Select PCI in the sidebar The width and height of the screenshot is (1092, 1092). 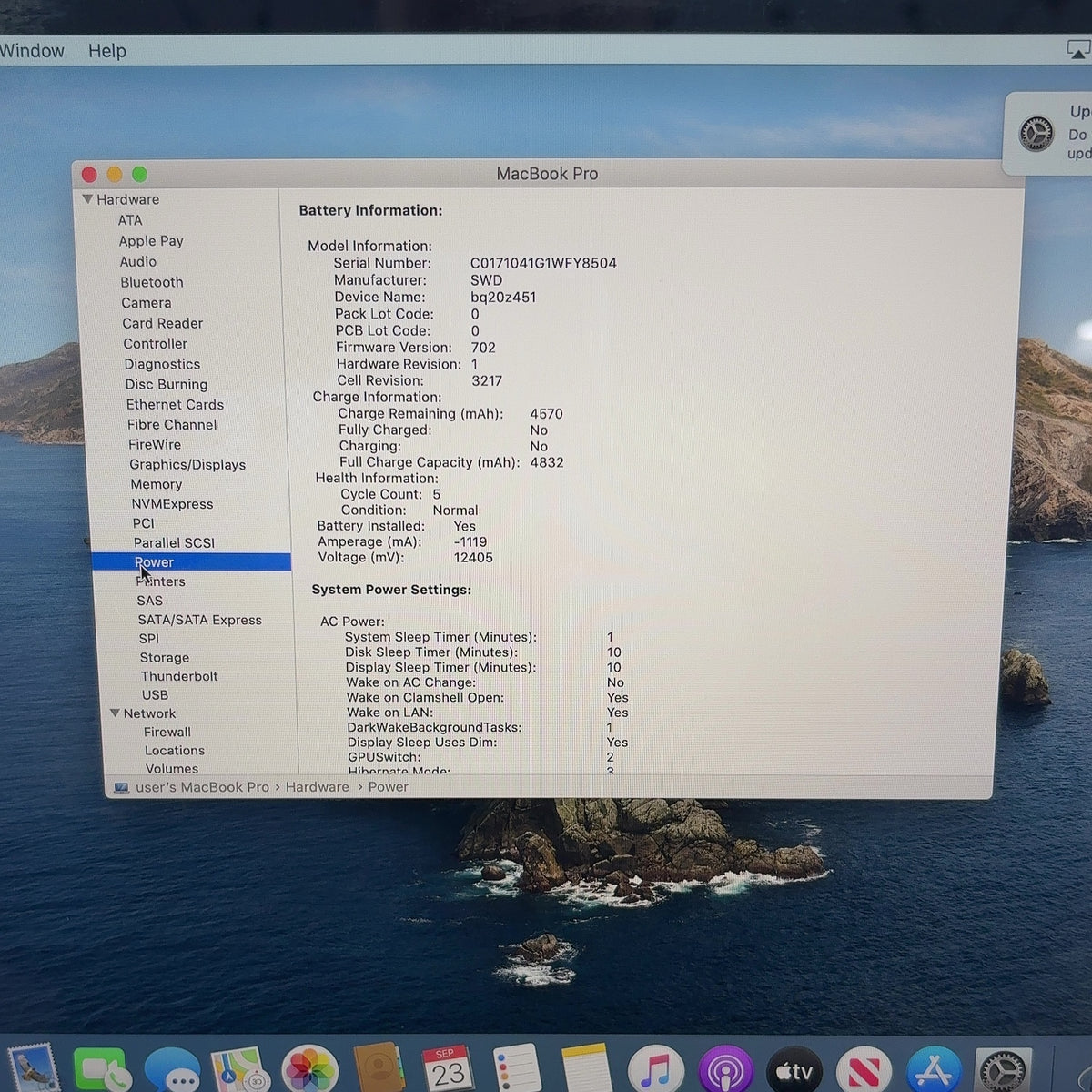tap(144, 523)
